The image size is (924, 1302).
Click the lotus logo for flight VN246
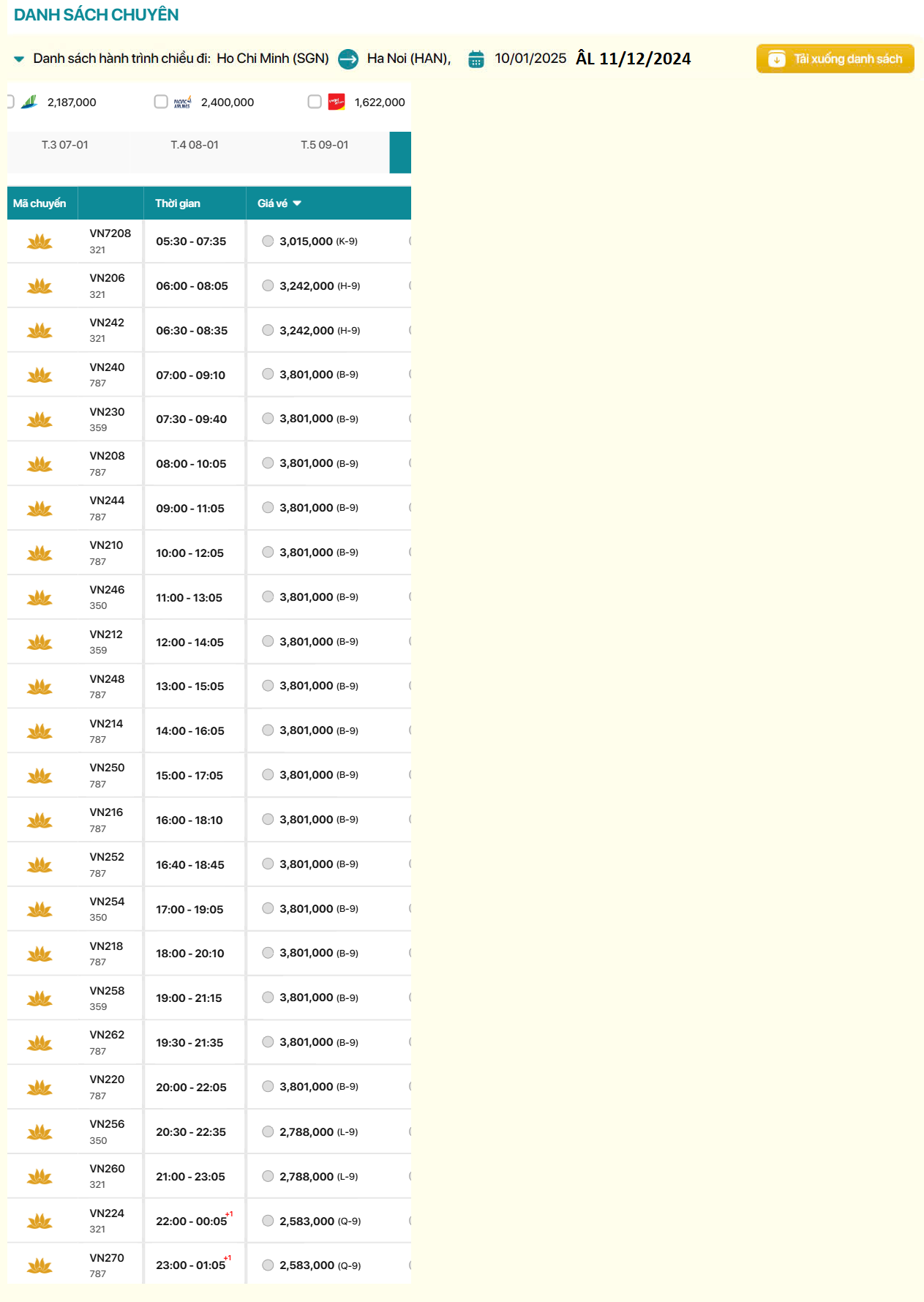(x=40, y=598)
